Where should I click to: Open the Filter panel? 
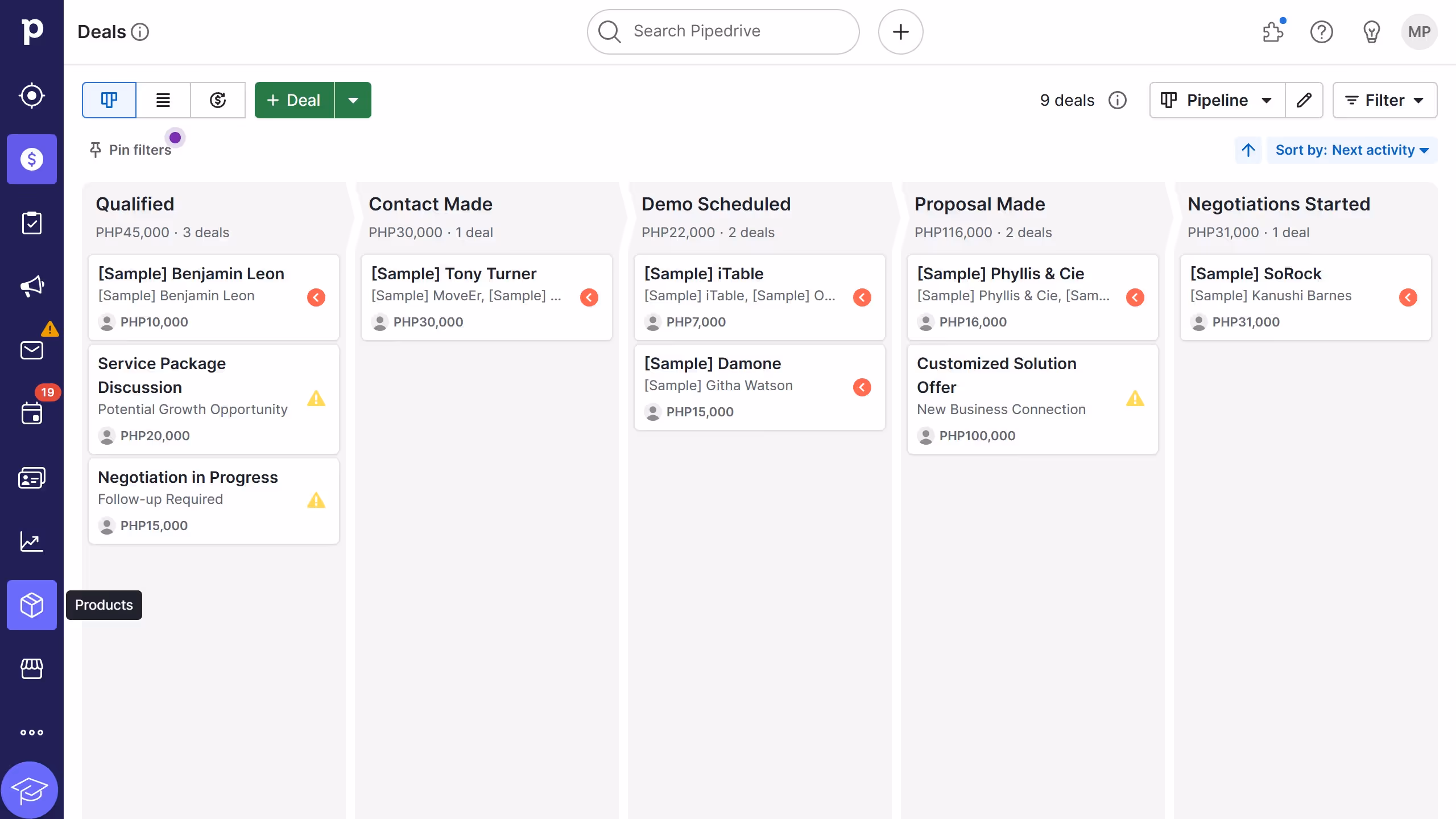point(1384,100)
